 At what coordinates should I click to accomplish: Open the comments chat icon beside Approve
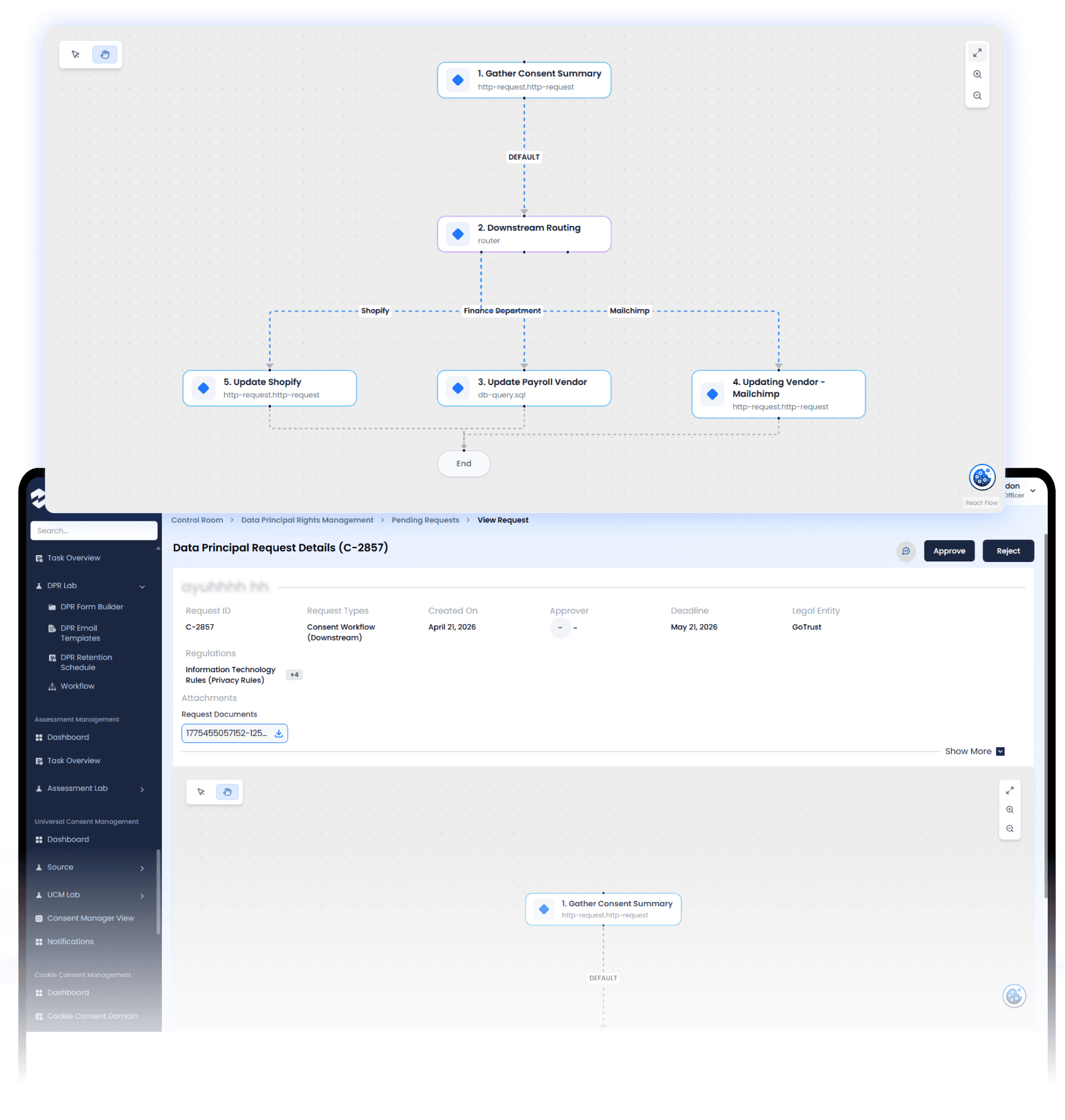[906, 551]
